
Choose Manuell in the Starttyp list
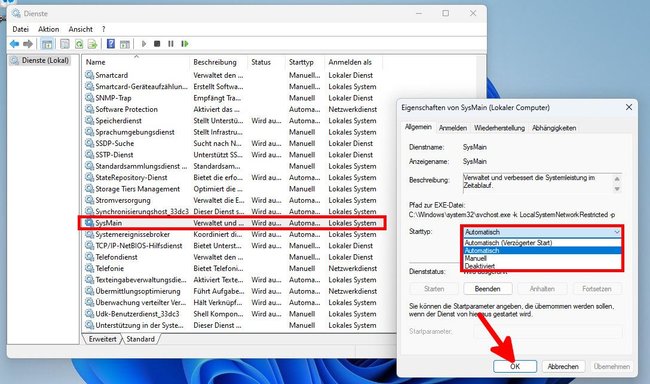click(x=541, y=258)
